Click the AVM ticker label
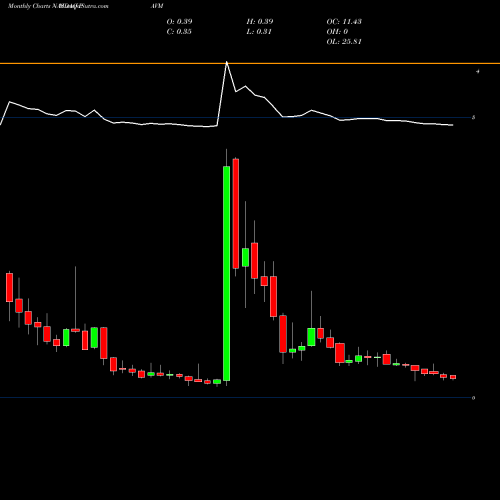The image size is (500, 500). click(157, 6)
